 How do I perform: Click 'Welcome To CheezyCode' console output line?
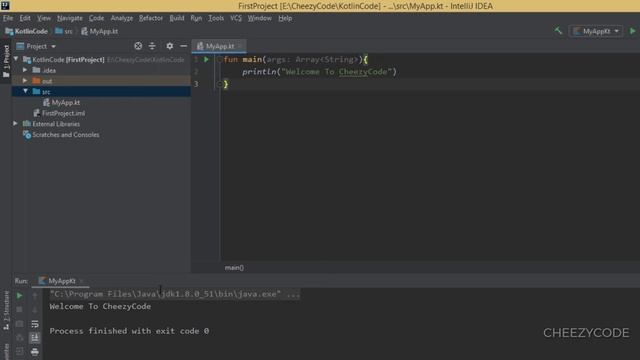(100, 307)
